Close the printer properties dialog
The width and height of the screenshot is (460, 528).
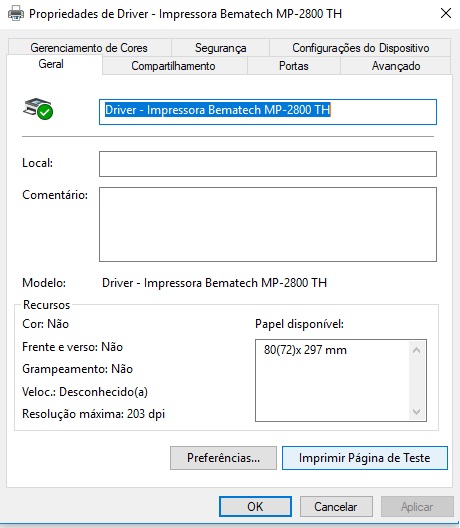point(446,13)
